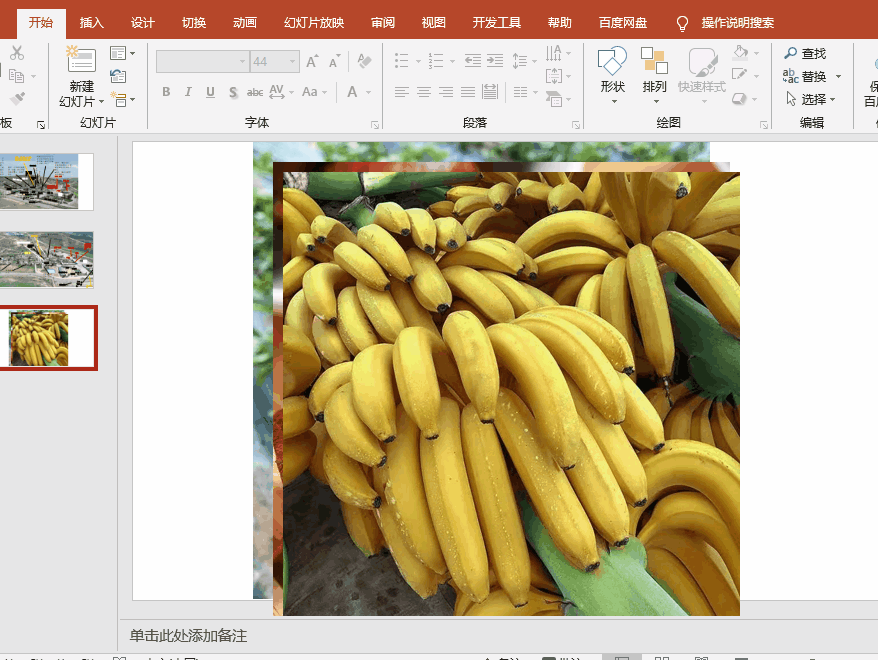Apply strikethrough to selected text
The width and height of the screenshot is (878, 660).
[253, 91]
